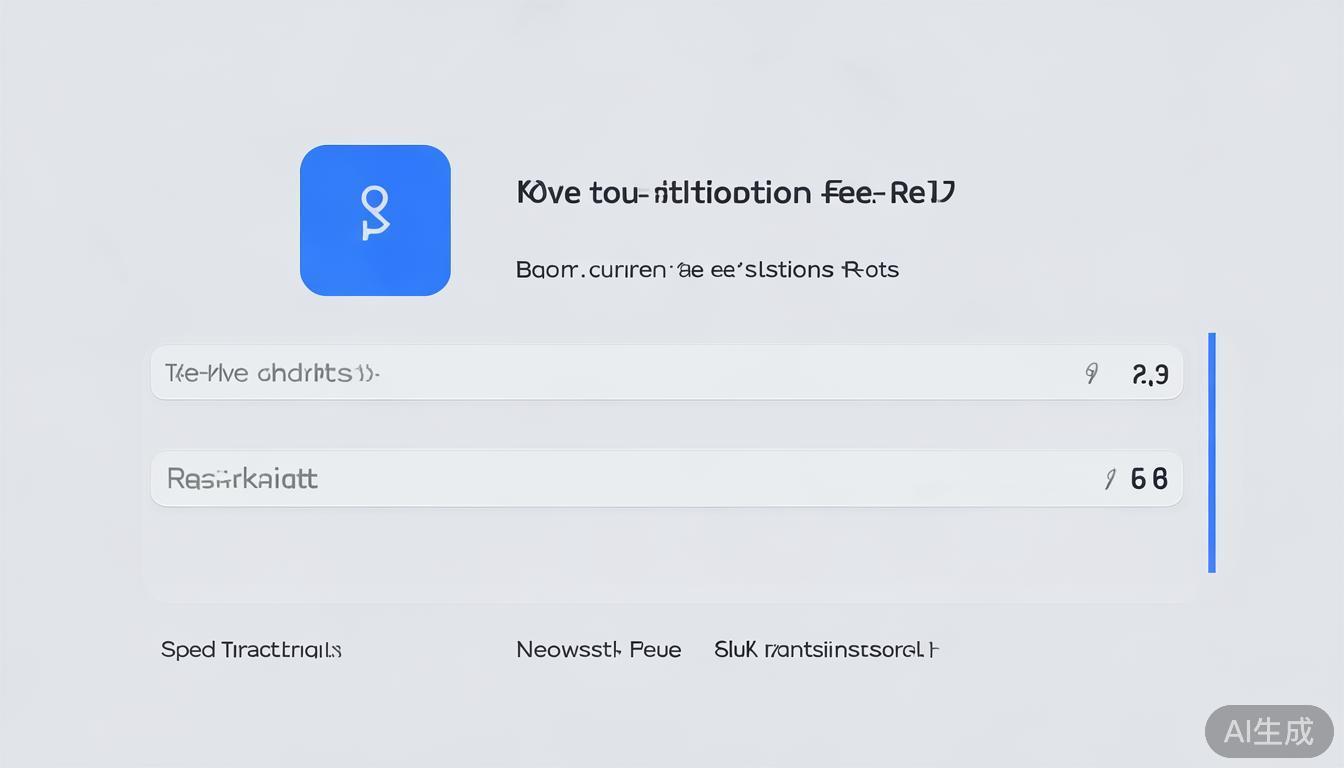Screen dimensions: 1344x768
Task: Click the 'Resirkaiatt' row label
Action: click(242, 479)
